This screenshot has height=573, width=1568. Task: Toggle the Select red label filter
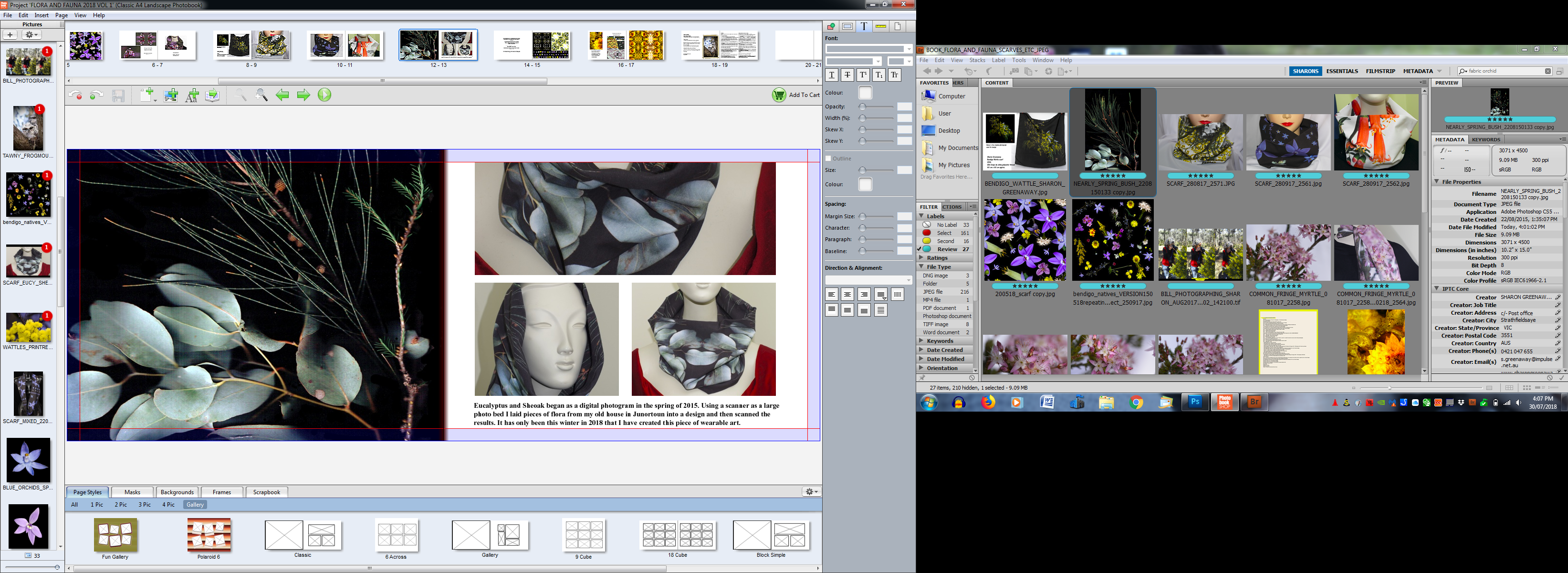point(945,233)
